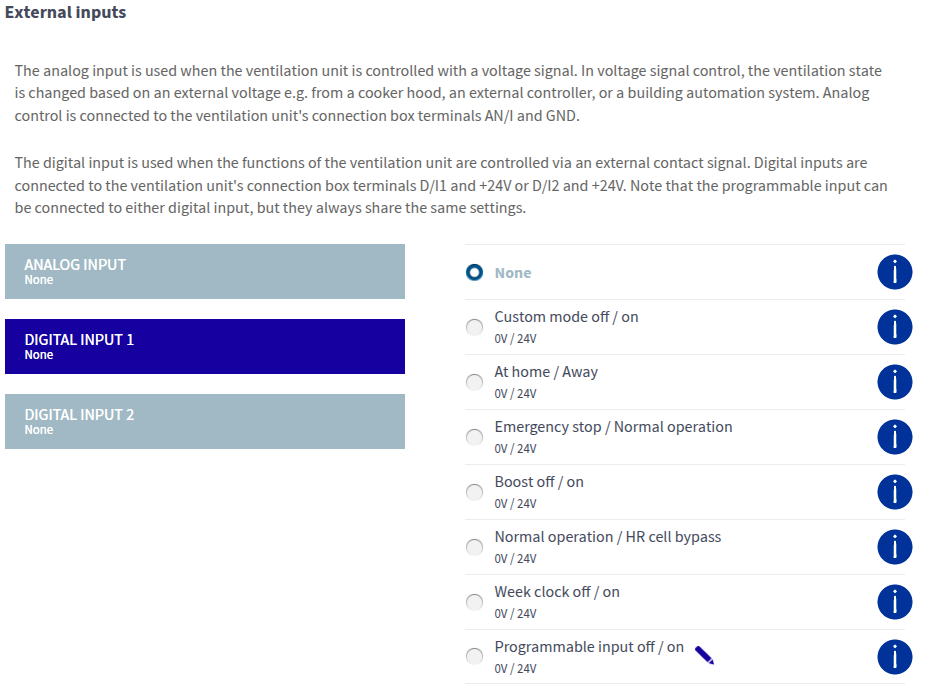Choose the At home / Away radio option
This screenshot has width=929, height=688.
pyautogui.click(x=474, y=382)
